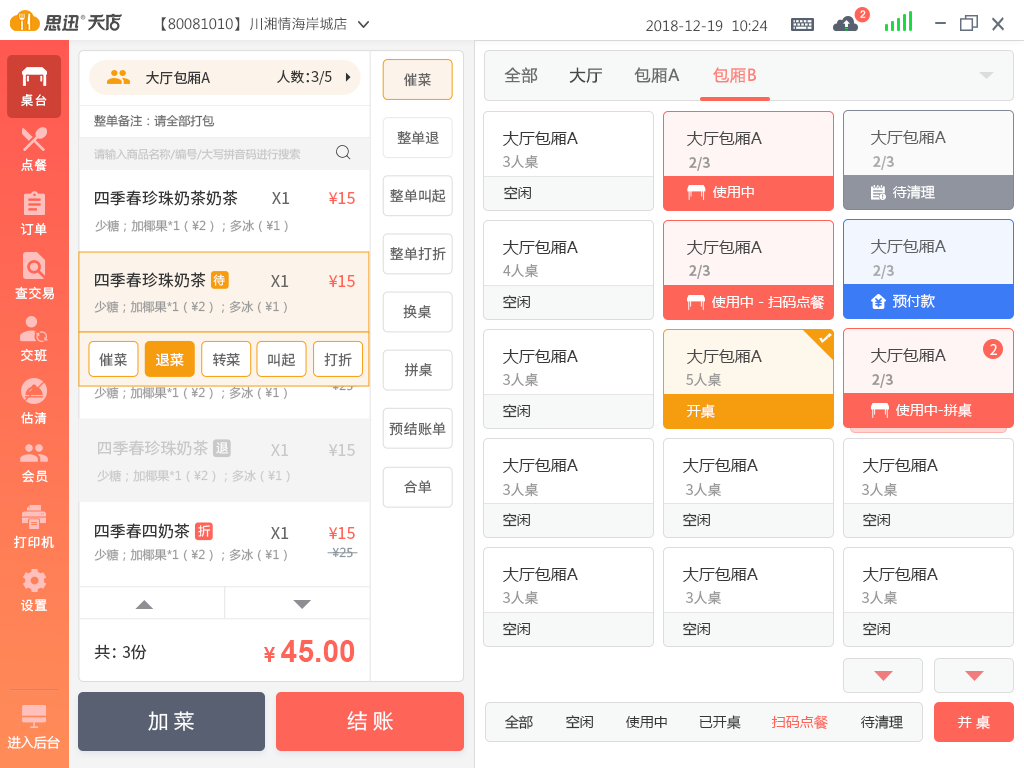The height and width of the screenshot is (768, 1024).
Task: Click the cloud upload sync icon
Action: pyautogui.click(x=845, y=24)
